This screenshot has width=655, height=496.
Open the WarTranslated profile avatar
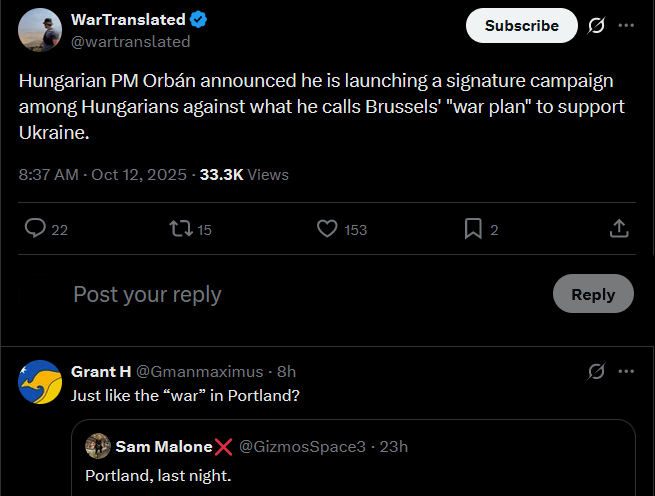coord(40,29)
